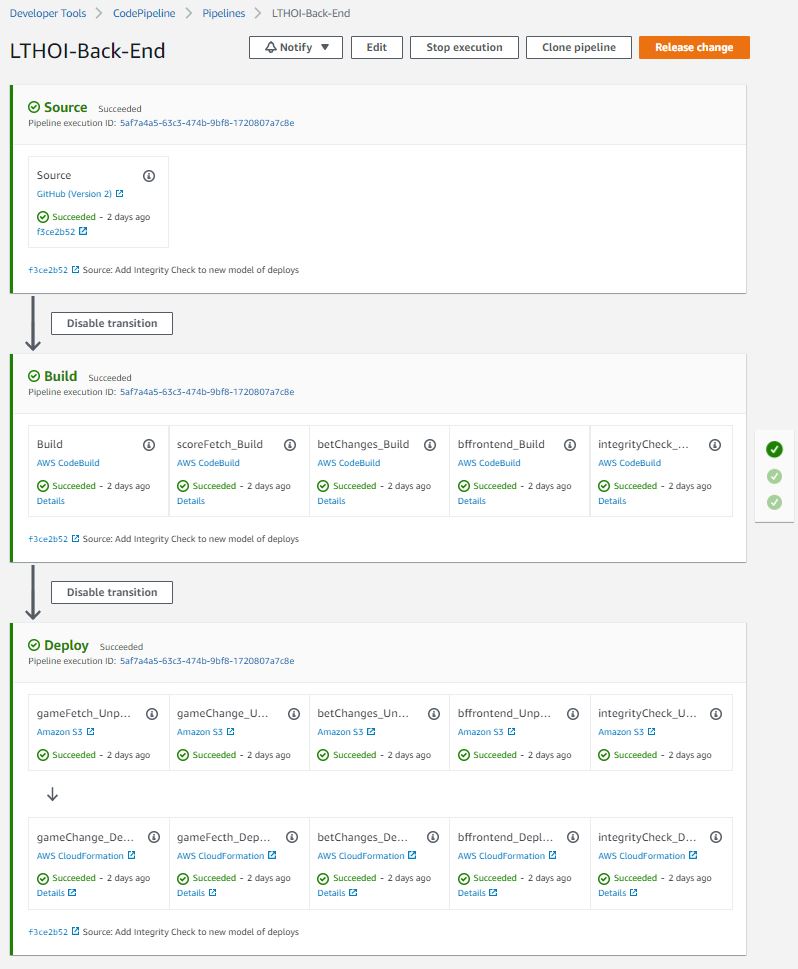Disable transition between Source and Build stages

click(111, 323)
